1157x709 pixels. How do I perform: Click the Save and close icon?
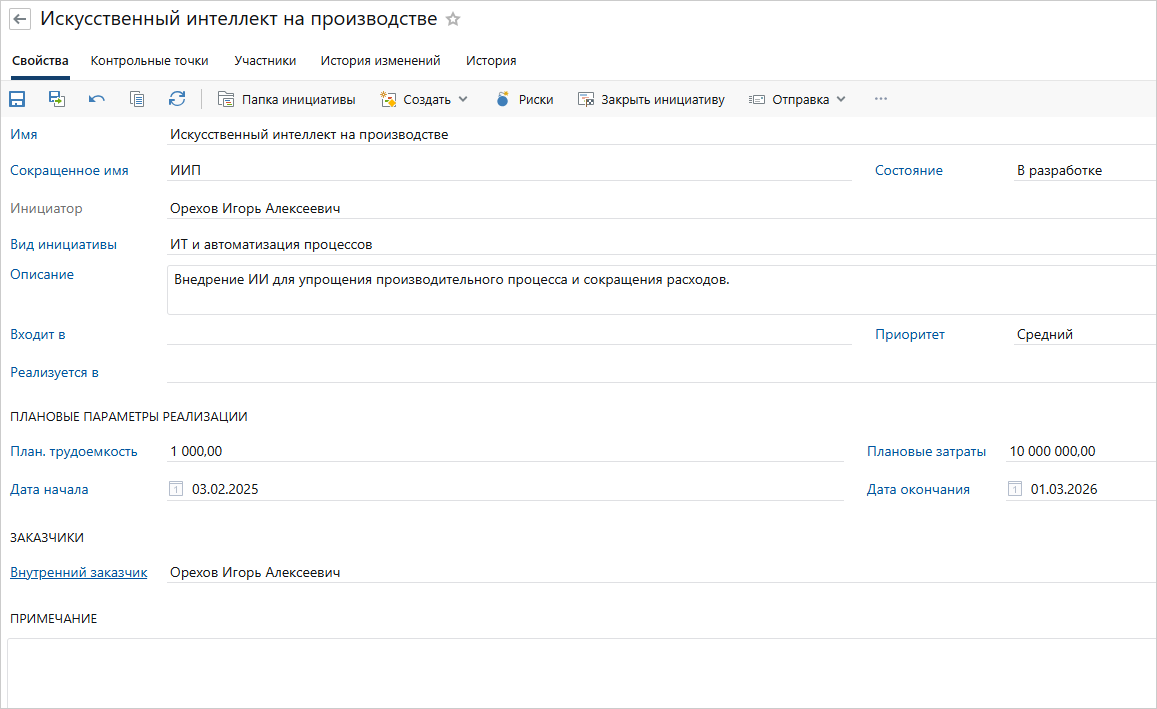coord(57,99)
